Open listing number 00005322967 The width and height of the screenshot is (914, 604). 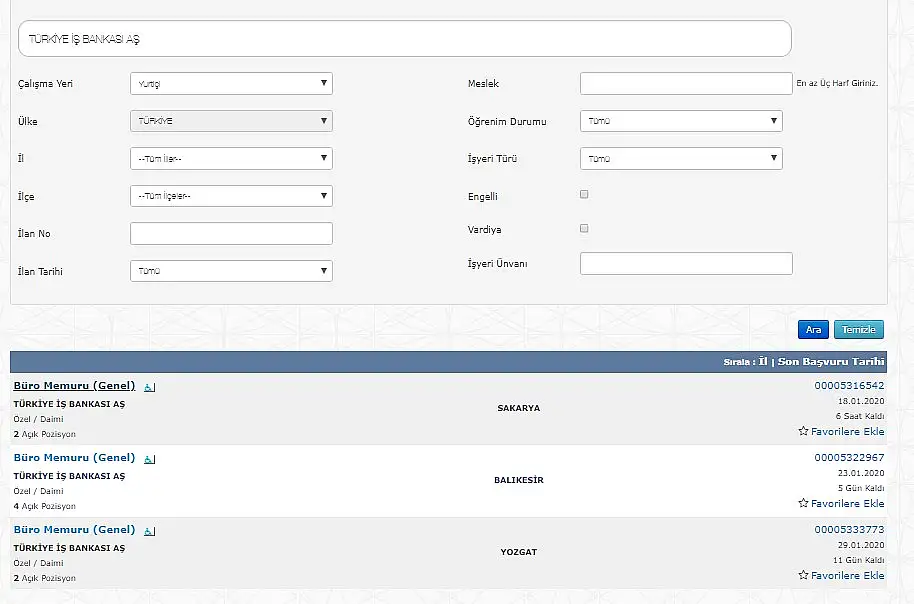[x=849, y=458]
